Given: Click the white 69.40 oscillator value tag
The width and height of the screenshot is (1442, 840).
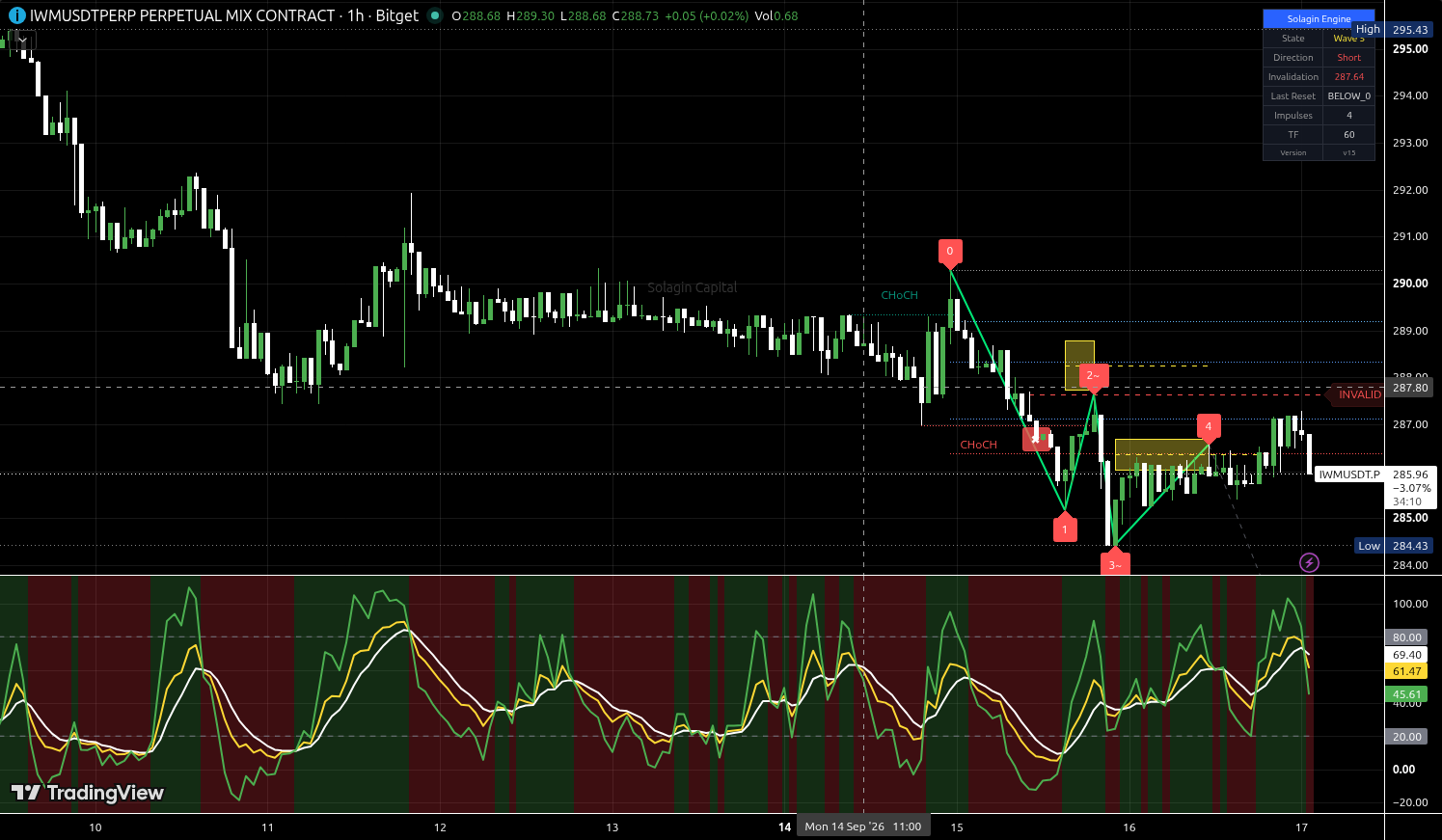Looking at the screenshot, I should click(1407, 655).
